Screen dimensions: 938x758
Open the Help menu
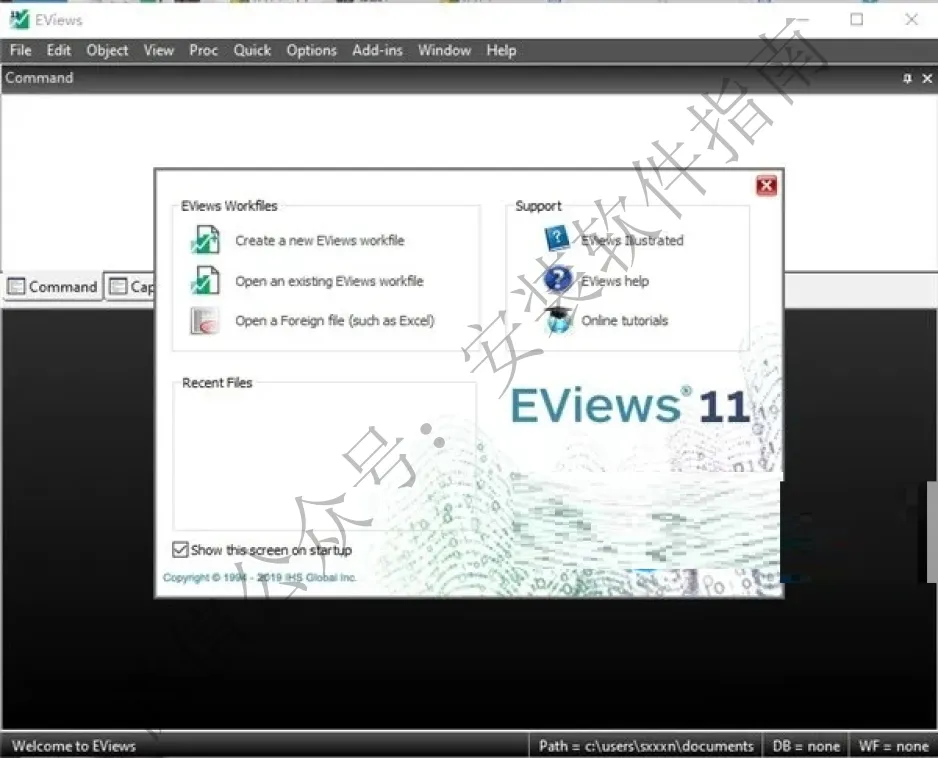[x=501, y=50]
